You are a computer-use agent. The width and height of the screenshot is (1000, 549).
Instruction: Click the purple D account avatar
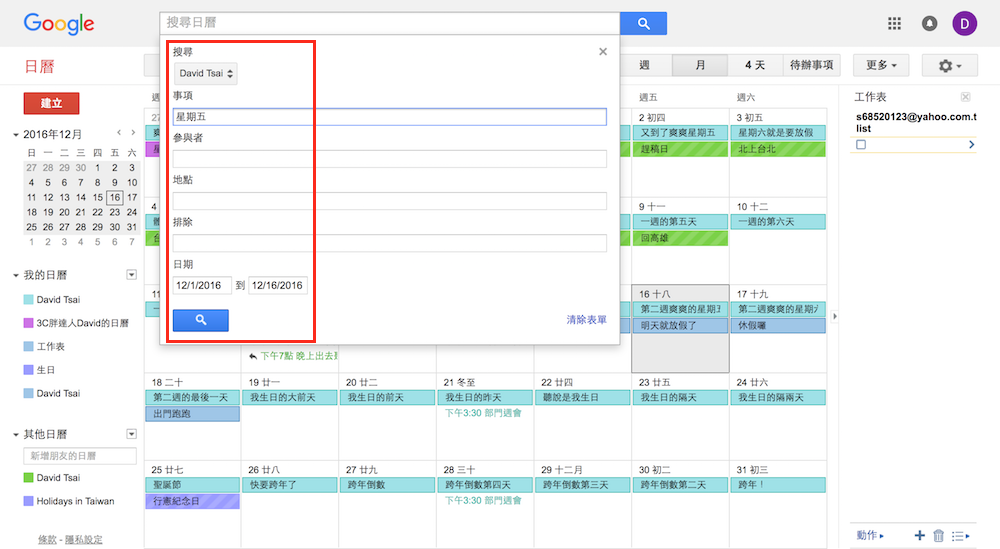coord(964,23)
